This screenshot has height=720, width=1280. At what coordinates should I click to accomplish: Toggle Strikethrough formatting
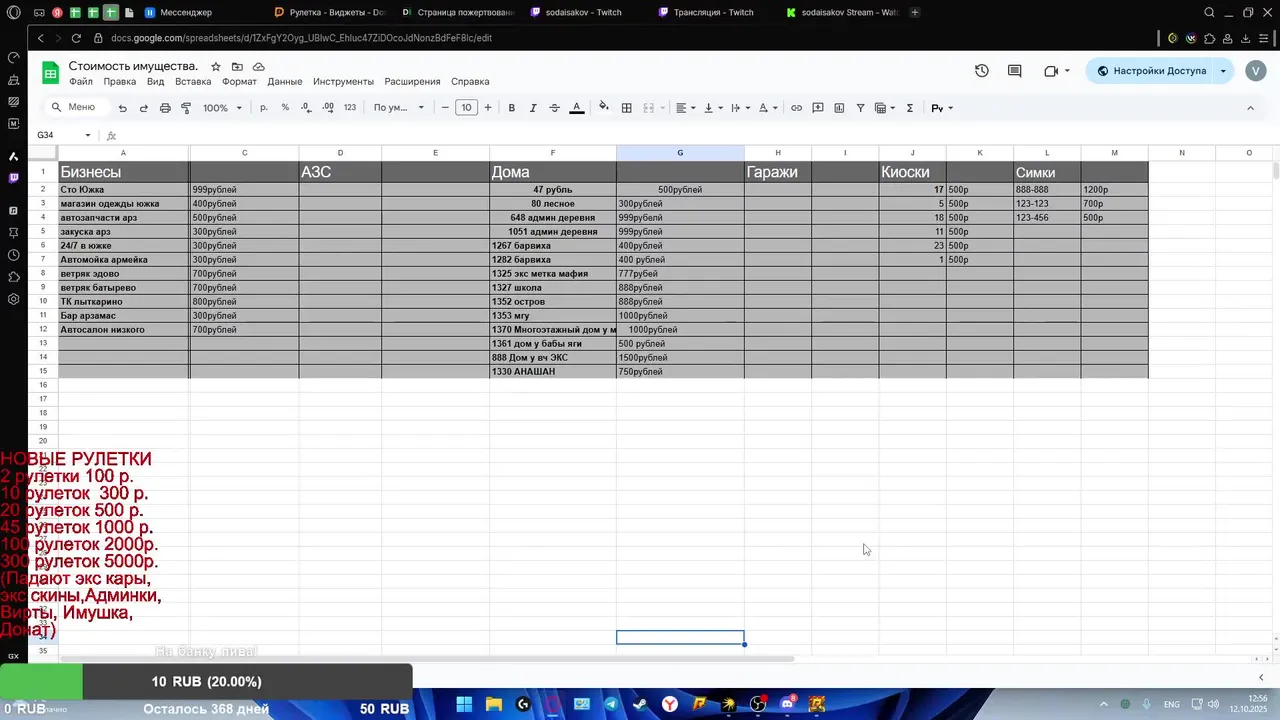554,108
